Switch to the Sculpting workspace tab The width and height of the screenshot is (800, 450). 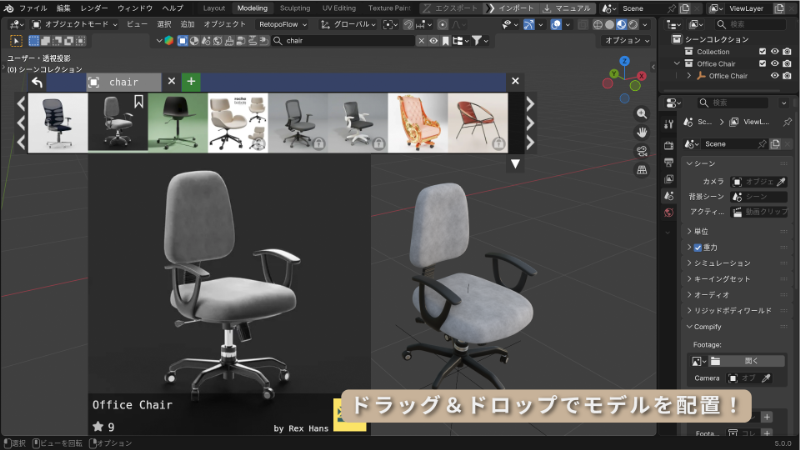coord(295,8)
